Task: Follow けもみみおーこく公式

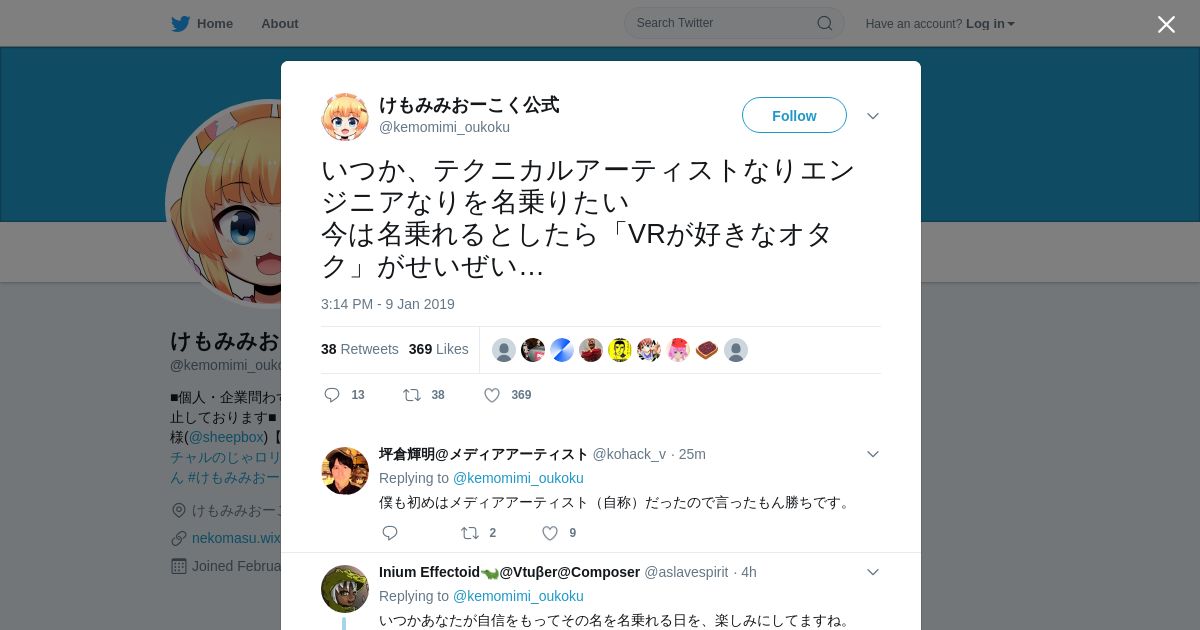Action: pos(794,115)
